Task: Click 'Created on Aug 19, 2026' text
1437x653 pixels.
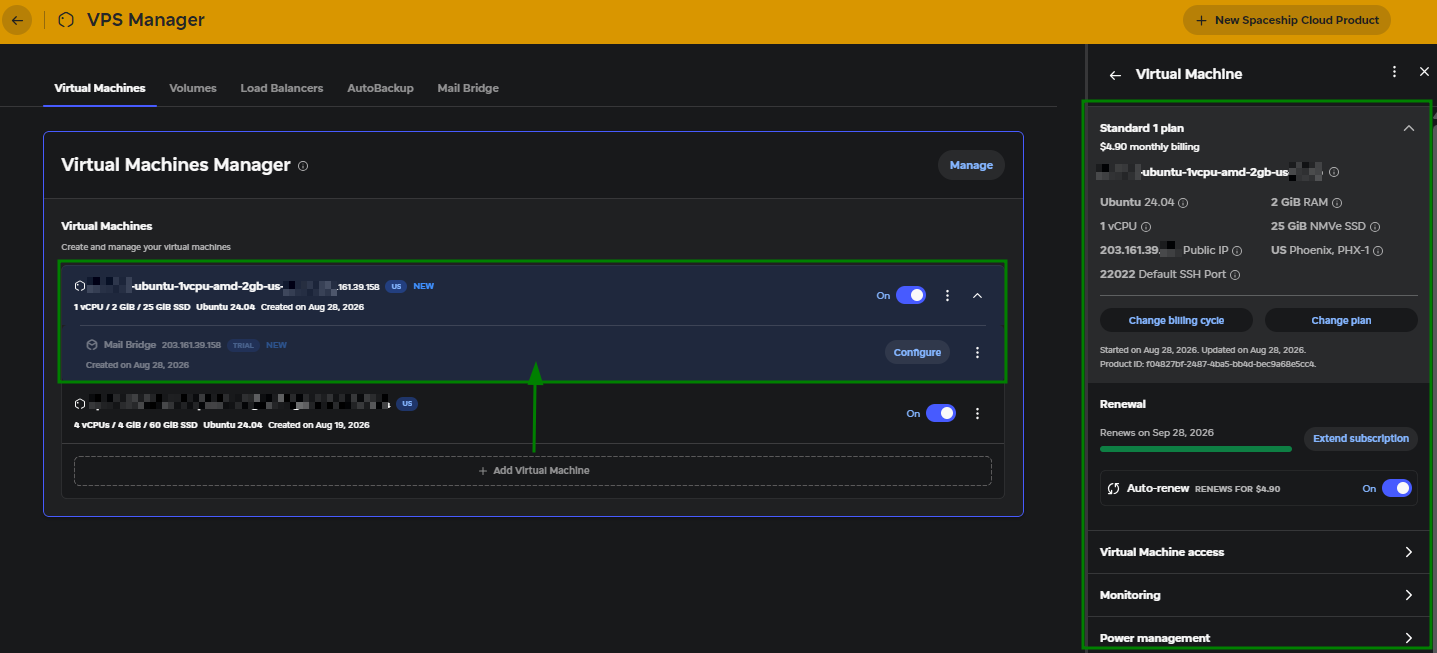Action: click(x=319, y=425)
